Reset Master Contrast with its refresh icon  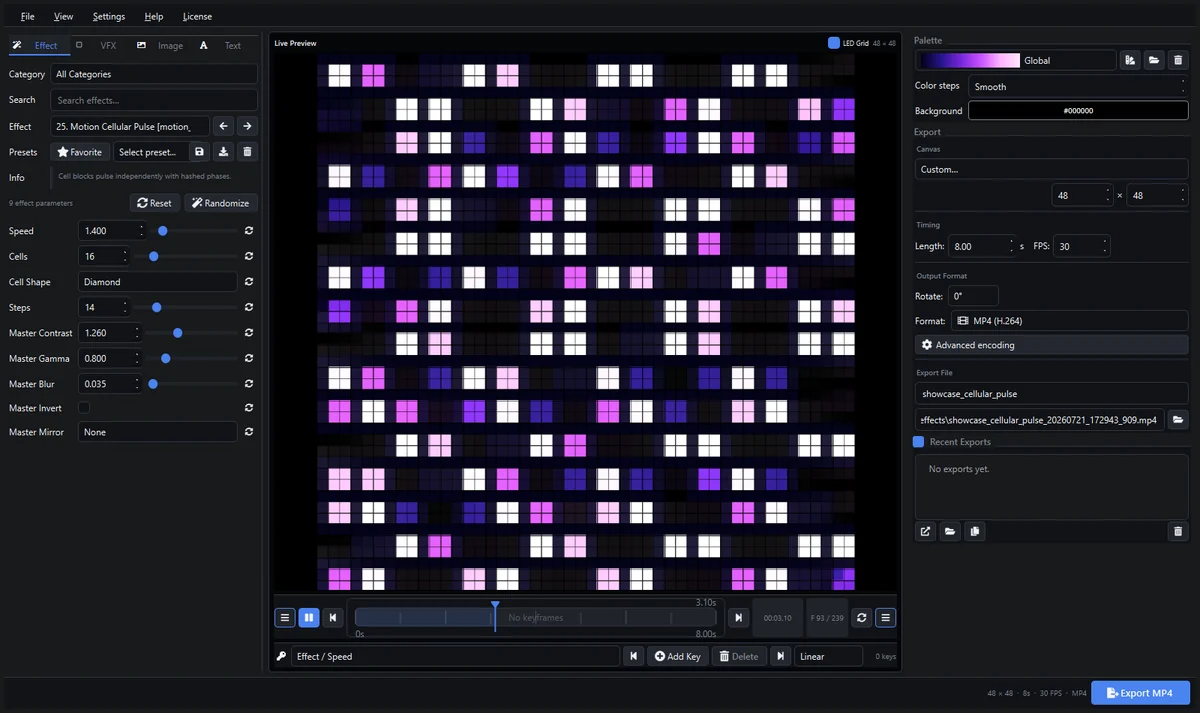click(248, 333)
